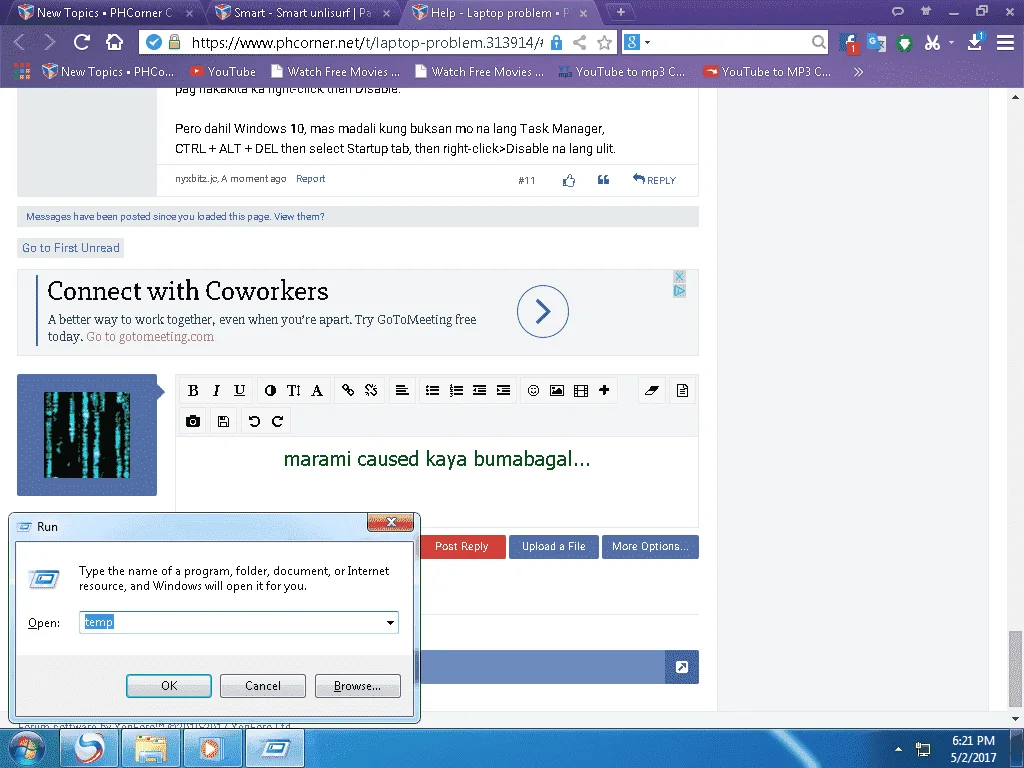The width and height of the screenshot is (1024, 768).
Task: Bookmark page with star icon
Action: pos(605,43)
